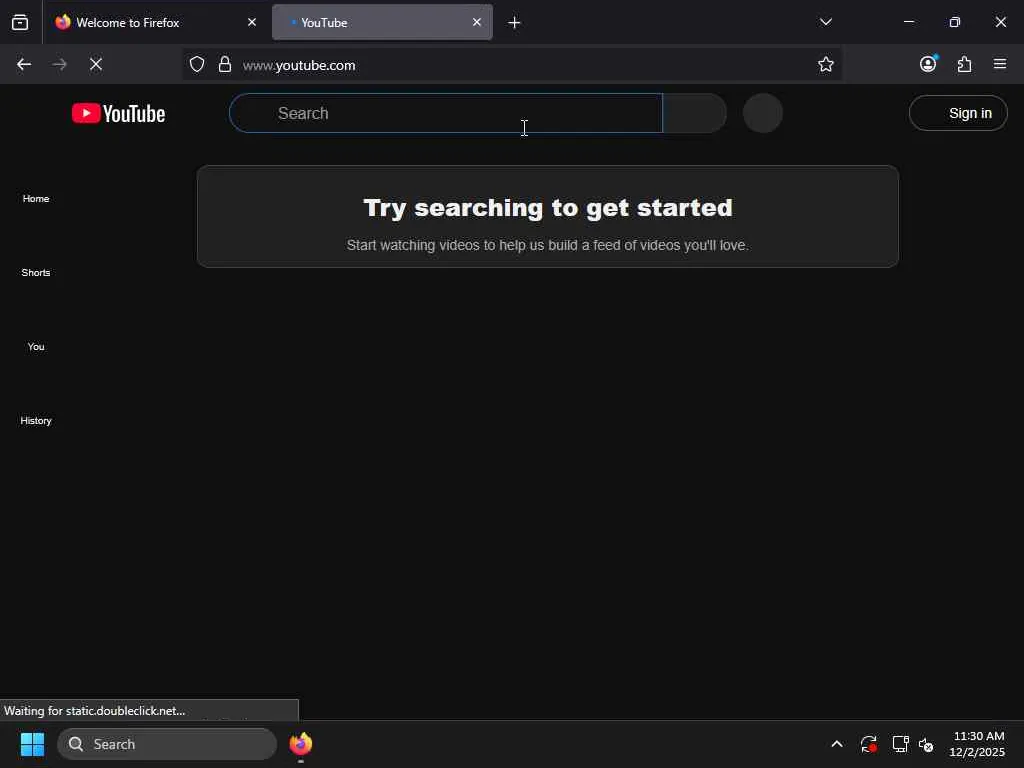Open the clock showing 11:30 AM
This screenshot has width=1024, height=768.
coord(978,744)
